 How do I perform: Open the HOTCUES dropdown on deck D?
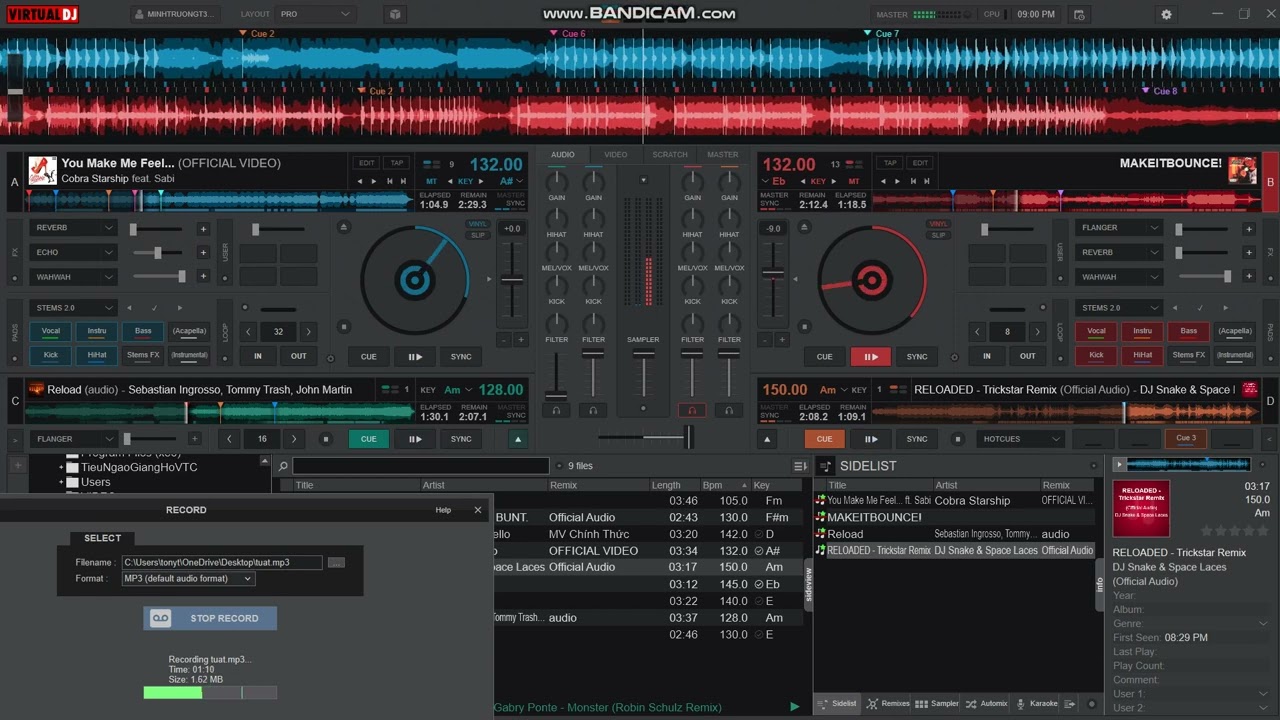1020,439
